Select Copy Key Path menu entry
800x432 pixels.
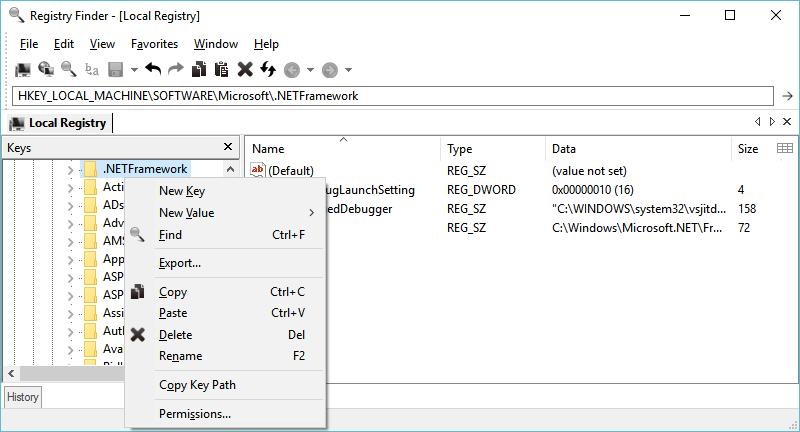point(197,385)
